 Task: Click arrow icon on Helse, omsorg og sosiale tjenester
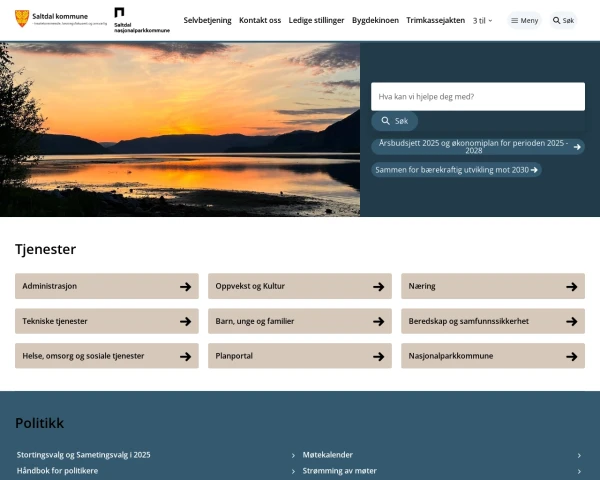[186, 356]
